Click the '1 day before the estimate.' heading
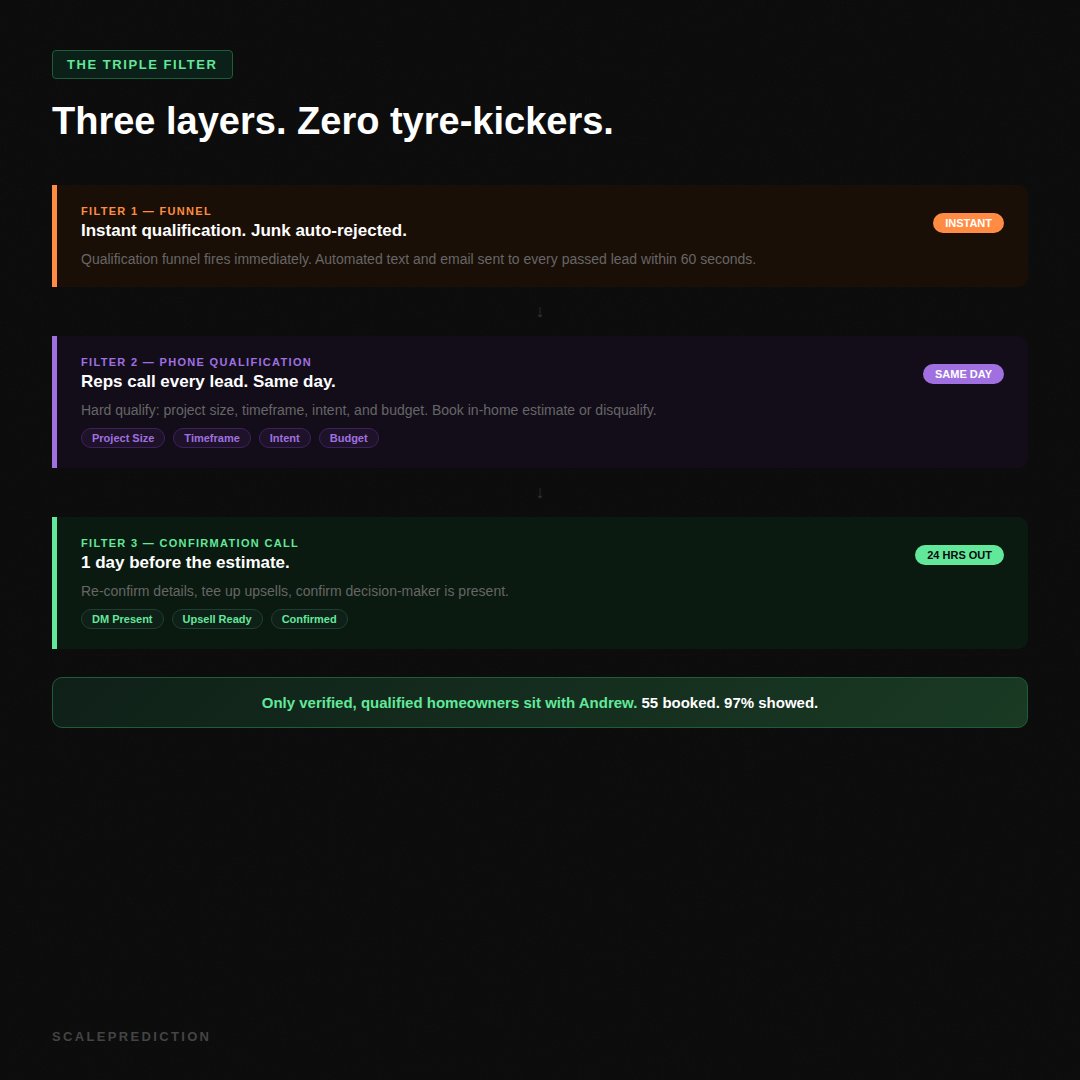 (x=185, y=563)
